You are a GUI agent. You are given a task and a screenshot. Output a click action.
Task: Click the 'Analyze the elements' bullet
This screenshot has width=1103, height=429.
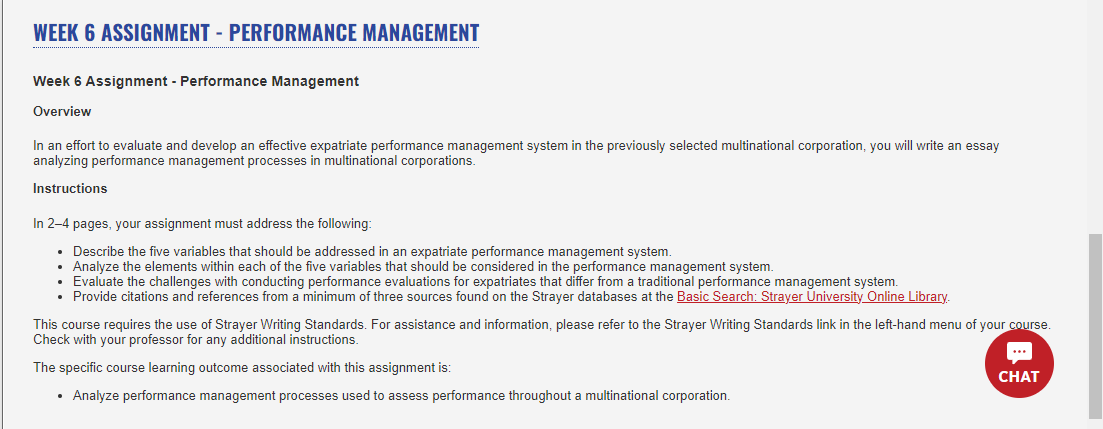coord(423,267)
